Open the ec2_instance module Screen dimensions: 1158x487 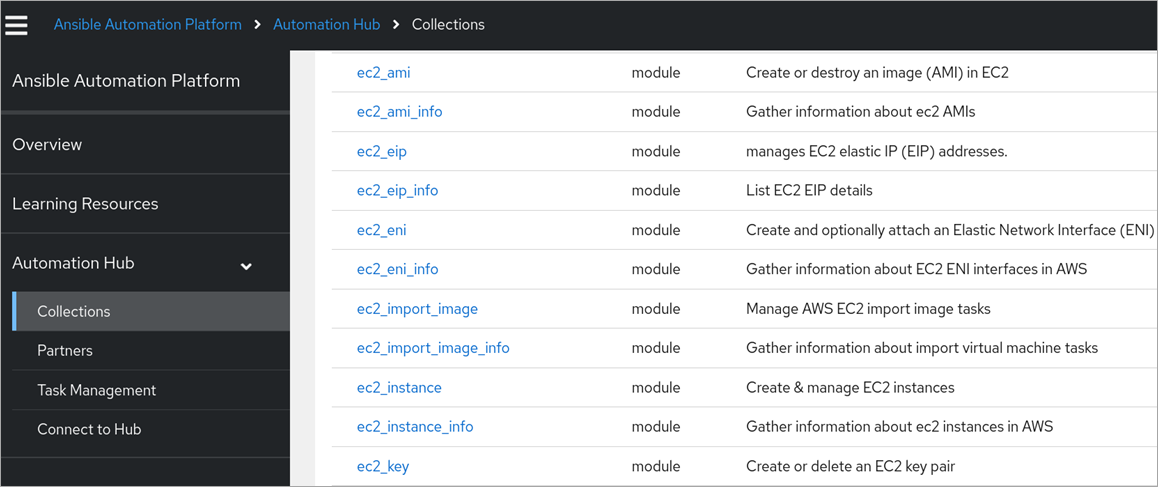(399, 387)
